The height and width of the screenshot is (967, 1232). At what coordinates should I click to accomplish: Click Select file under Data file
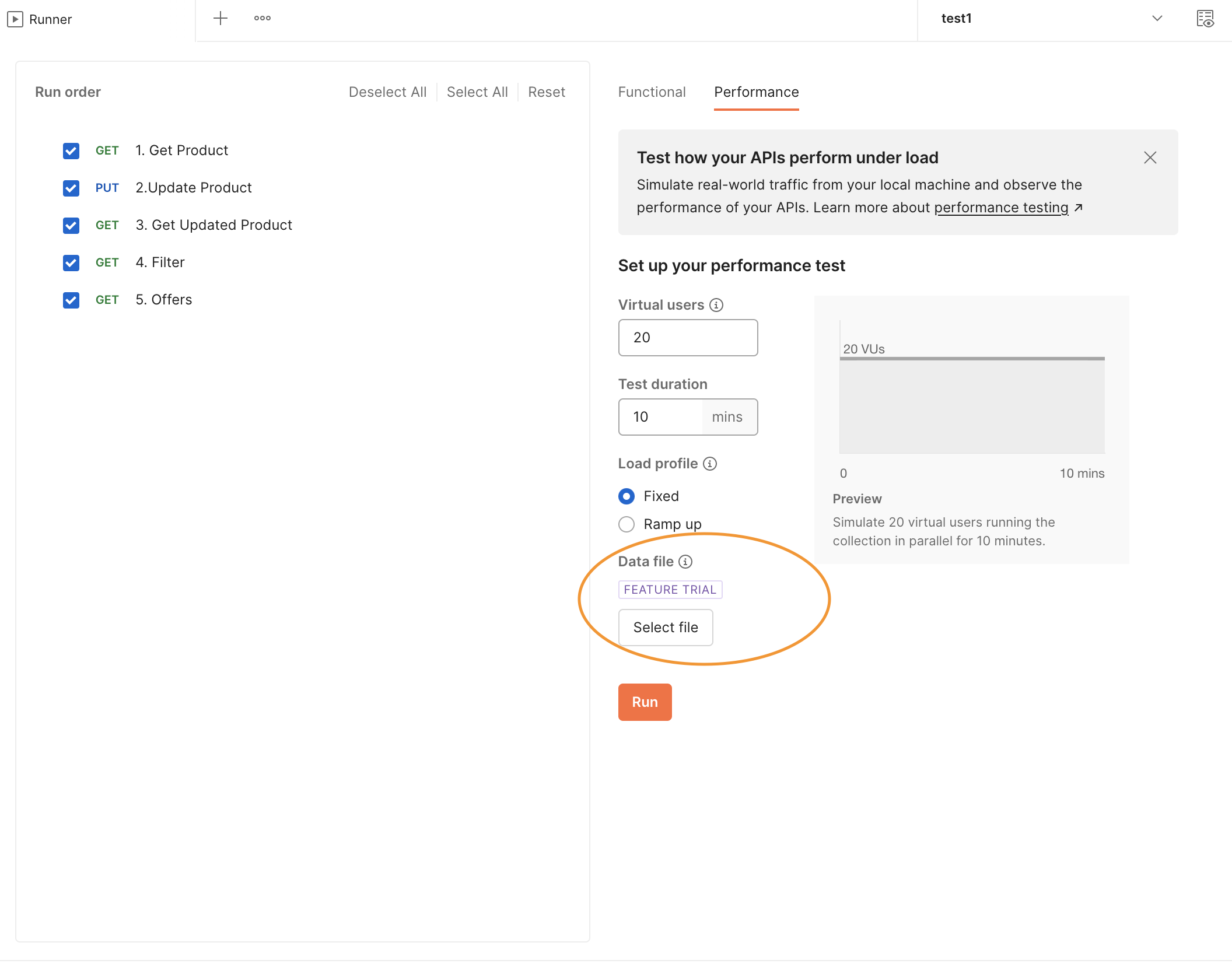pos(665,627)
